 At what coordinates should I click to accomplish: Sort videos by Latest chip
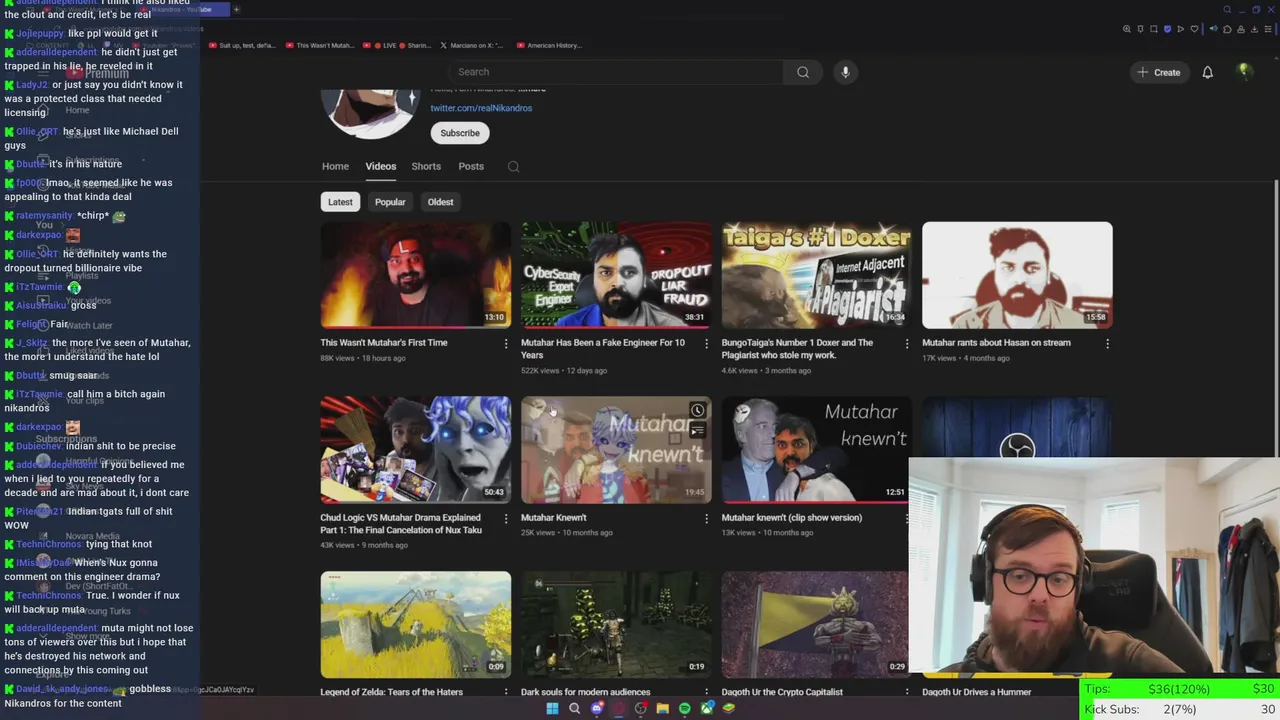[x=340, y=202]
